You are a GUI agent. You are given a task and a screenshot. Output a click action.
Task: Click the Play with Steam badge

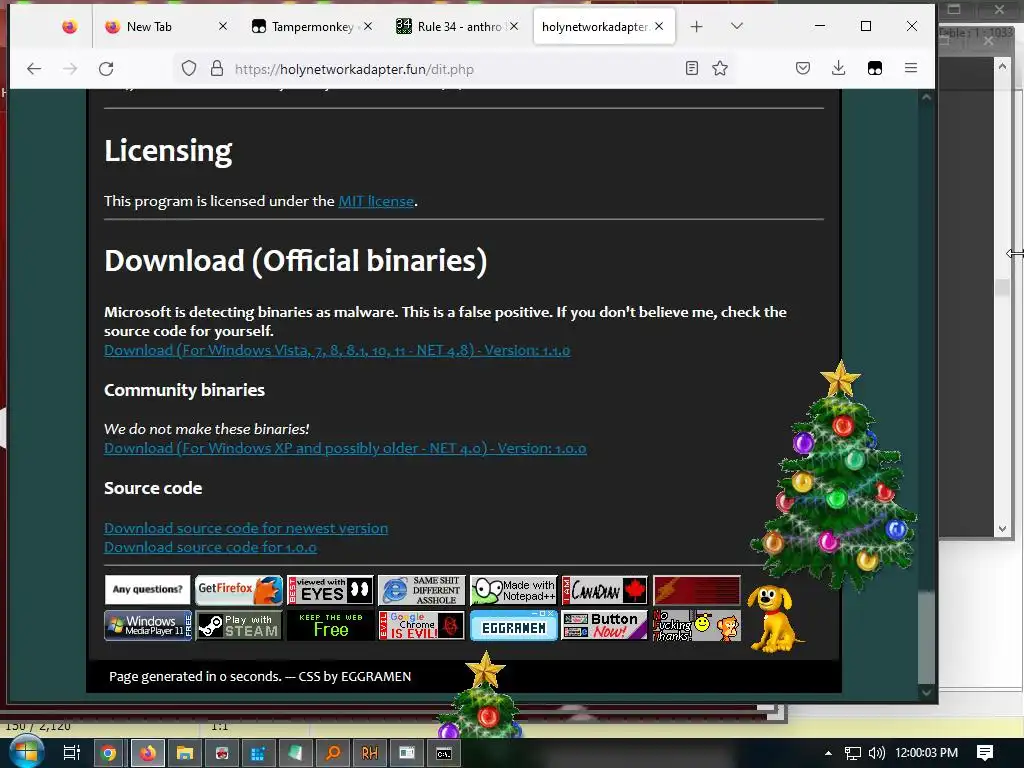pos(239,626)
